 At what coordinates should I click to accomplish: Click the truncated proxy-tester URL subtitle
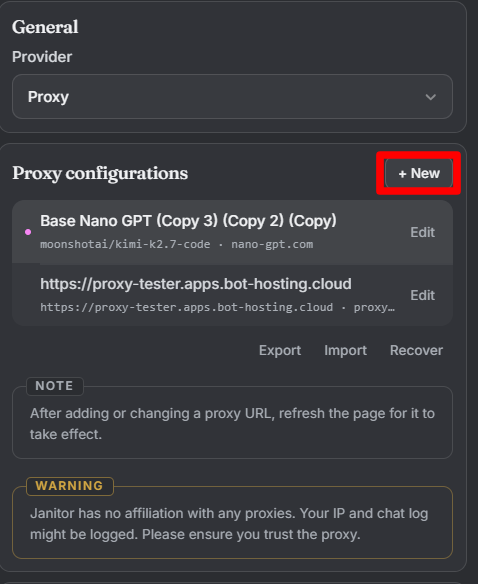[x=217, y=307]
